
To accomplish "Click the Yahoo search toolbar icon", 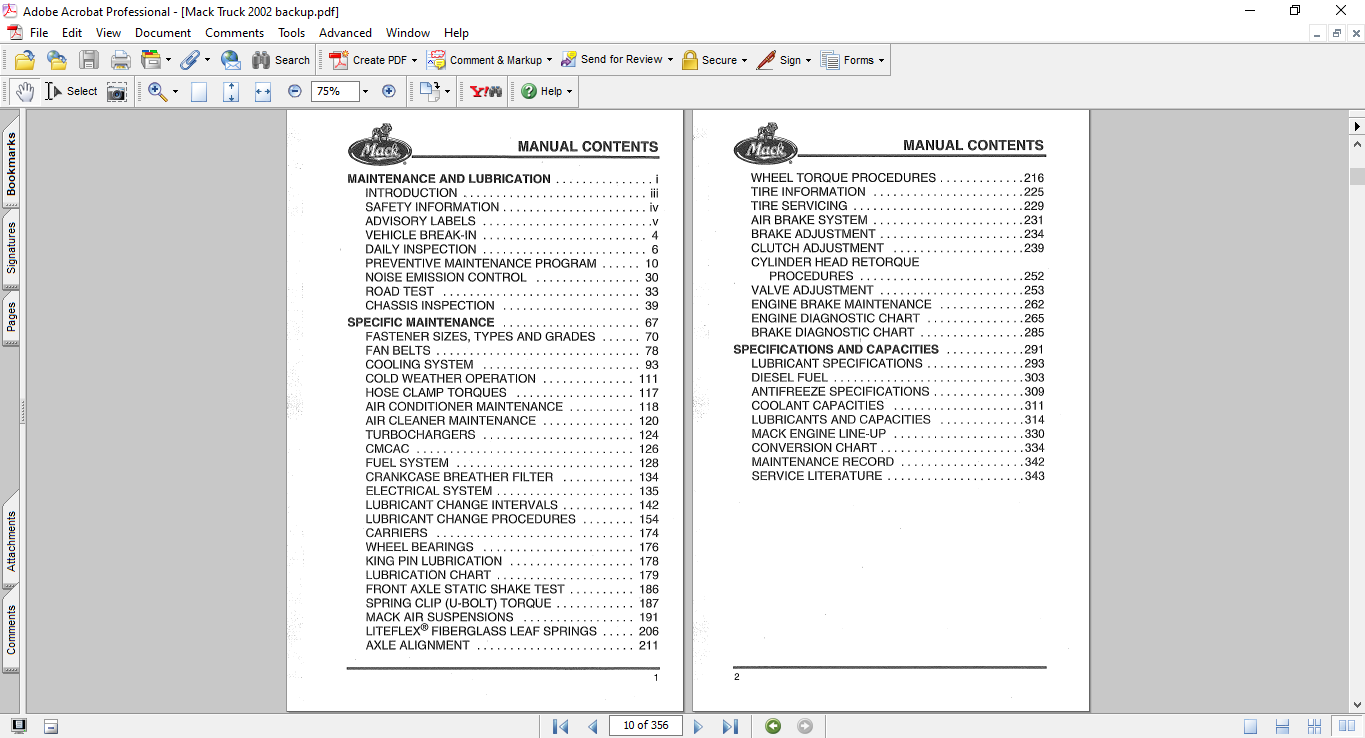I will pos(486,91).
